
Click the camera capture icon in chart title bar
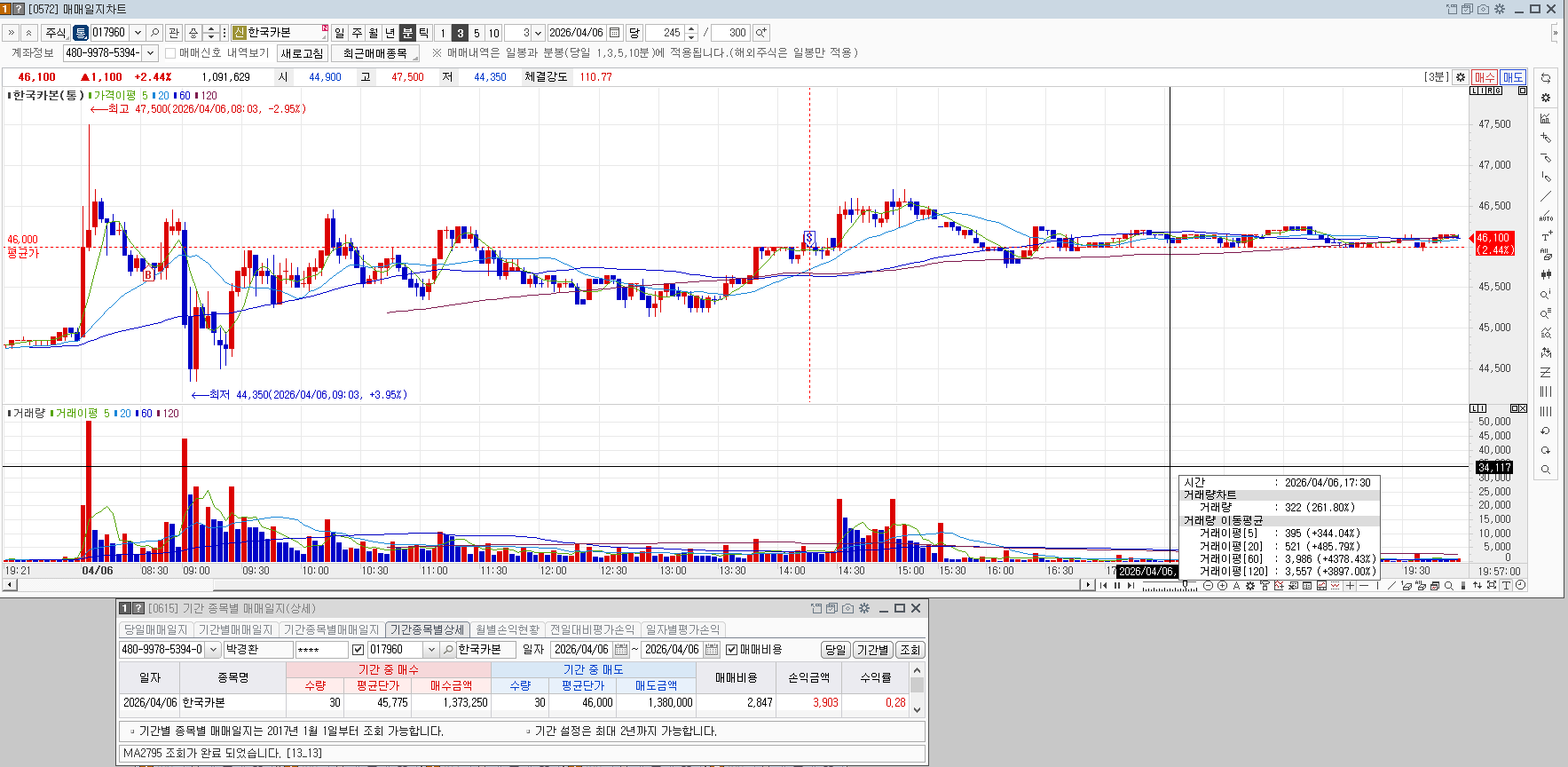pyautogui.click(x=1483, y=9)
